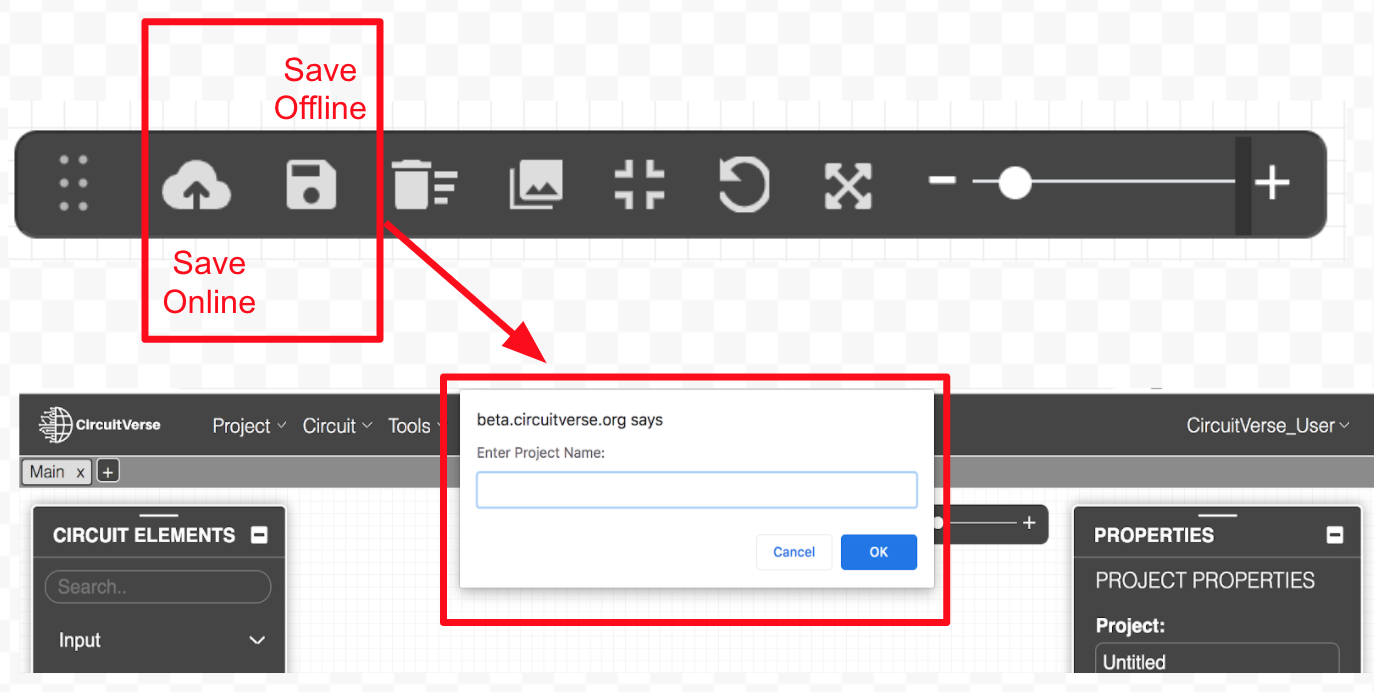This screenshot has width=1374, height=692.
Task: Click the Undo circular arrow icon
Action: pyautogui.click(x=744, y=185)
